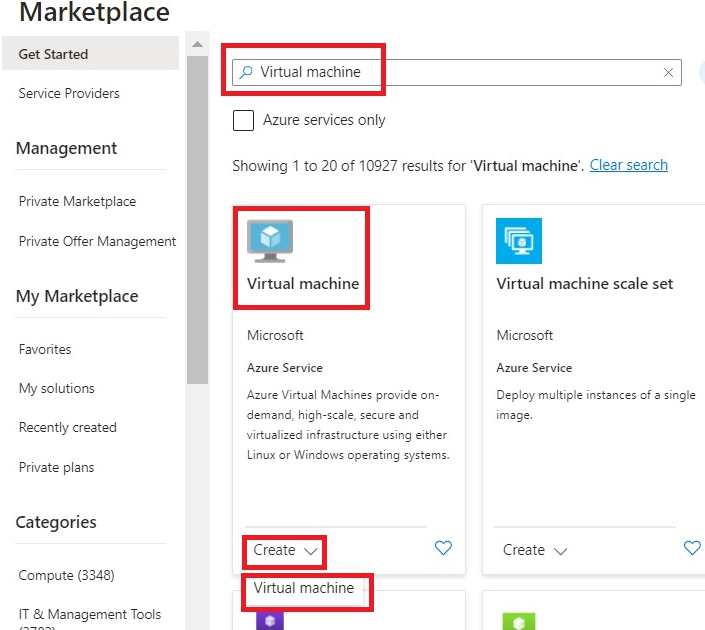705x630 pixels.
Task: Open Get Started section
Action: tap(90, 54)
